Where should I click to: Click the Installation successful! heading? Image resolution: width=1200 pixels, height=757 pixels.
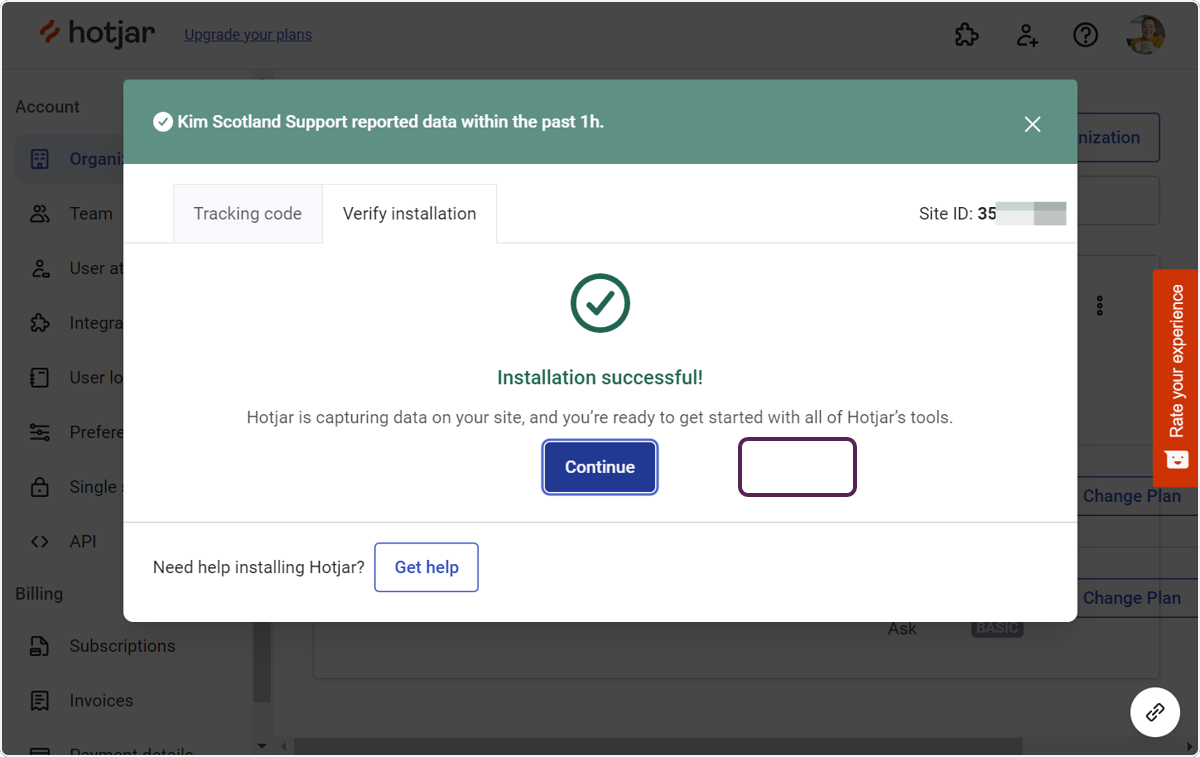click(x=600, y=378)
